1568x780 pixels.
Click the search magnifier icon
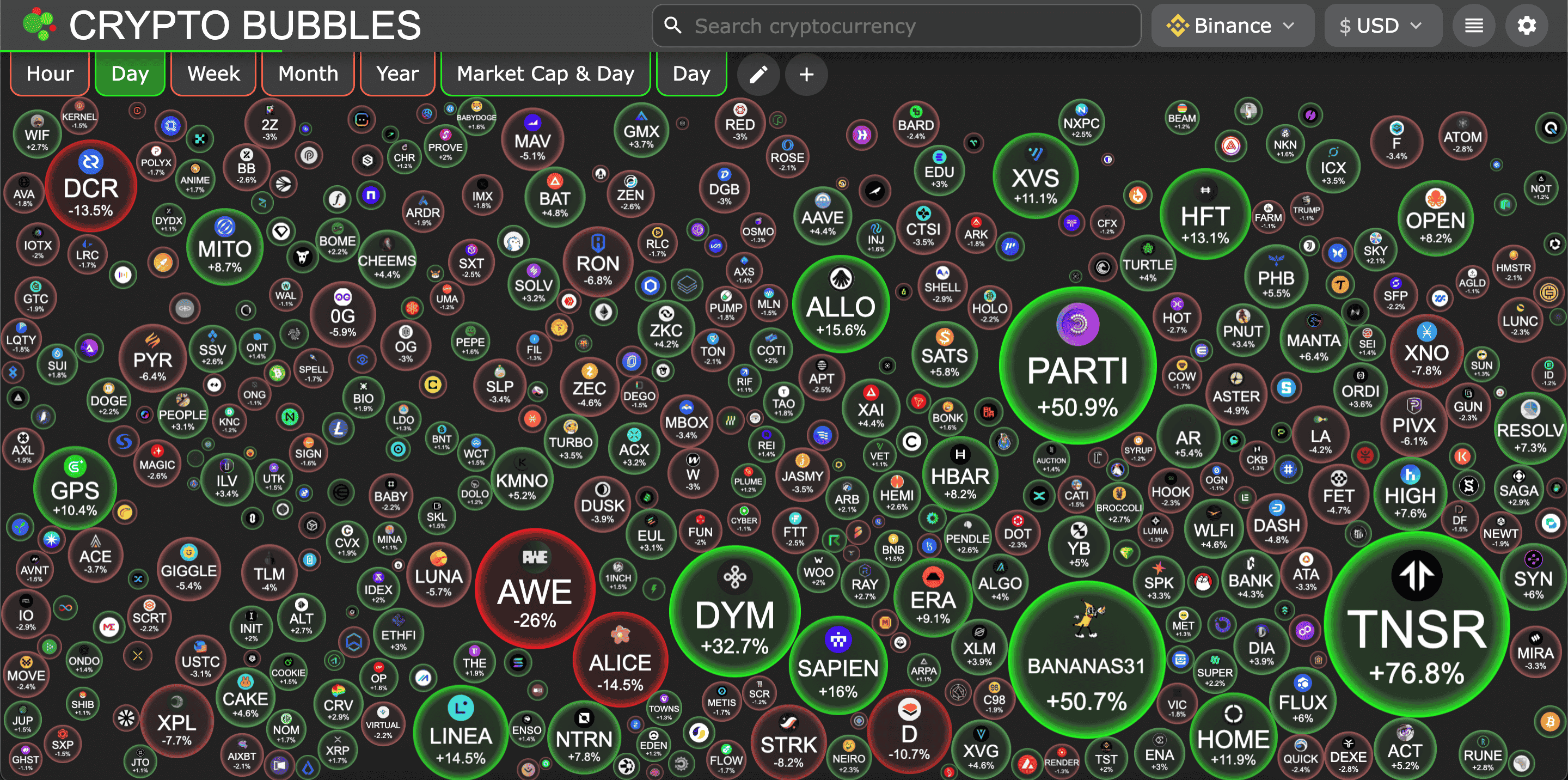click(x=672, y=26)
